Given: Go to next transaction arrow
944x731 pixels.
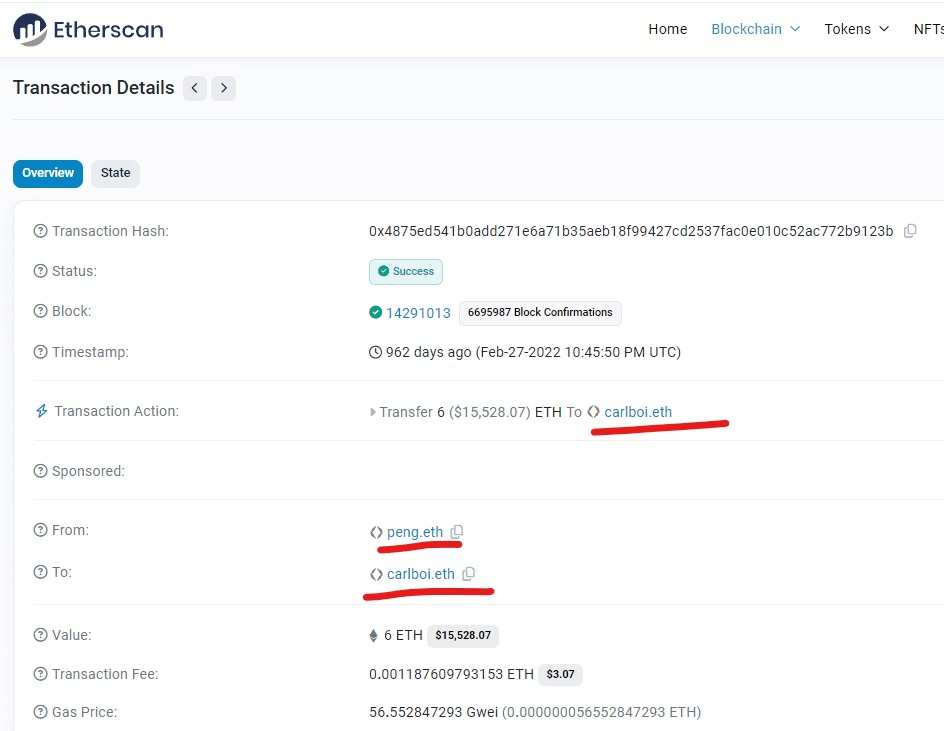Looking at the screenshot, I should tap(224, 88).
